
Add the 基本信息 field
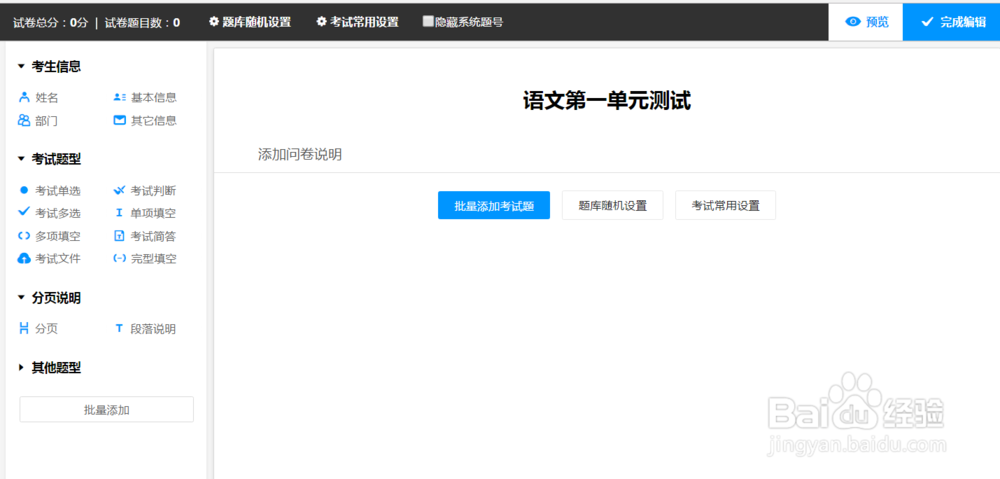pyautogui.click(x=145, y=98)
